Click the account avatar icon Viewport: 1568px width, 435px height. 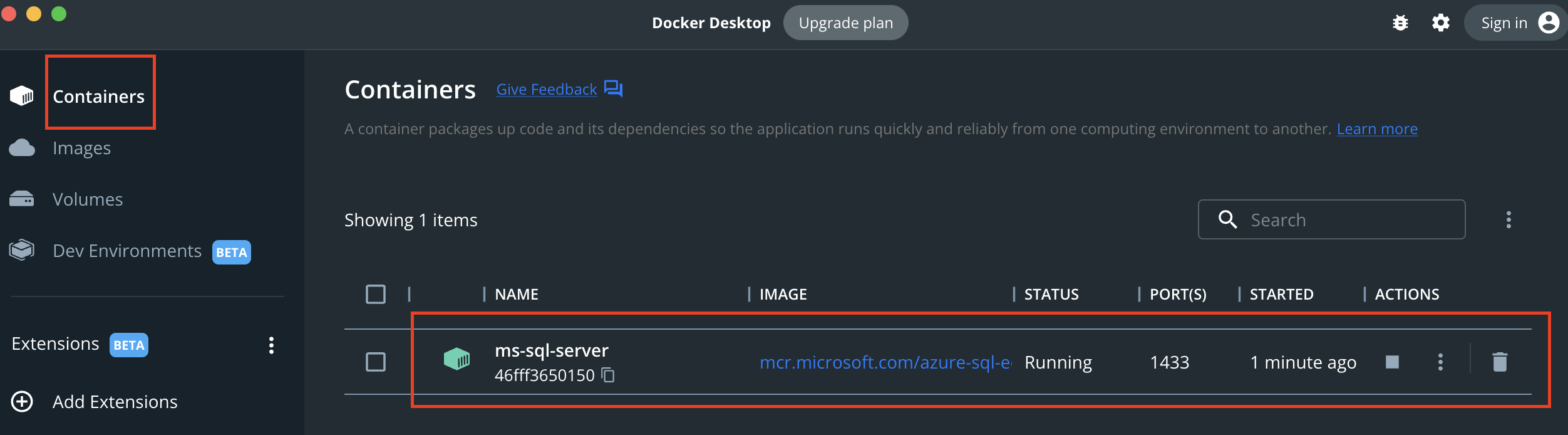1549,23
